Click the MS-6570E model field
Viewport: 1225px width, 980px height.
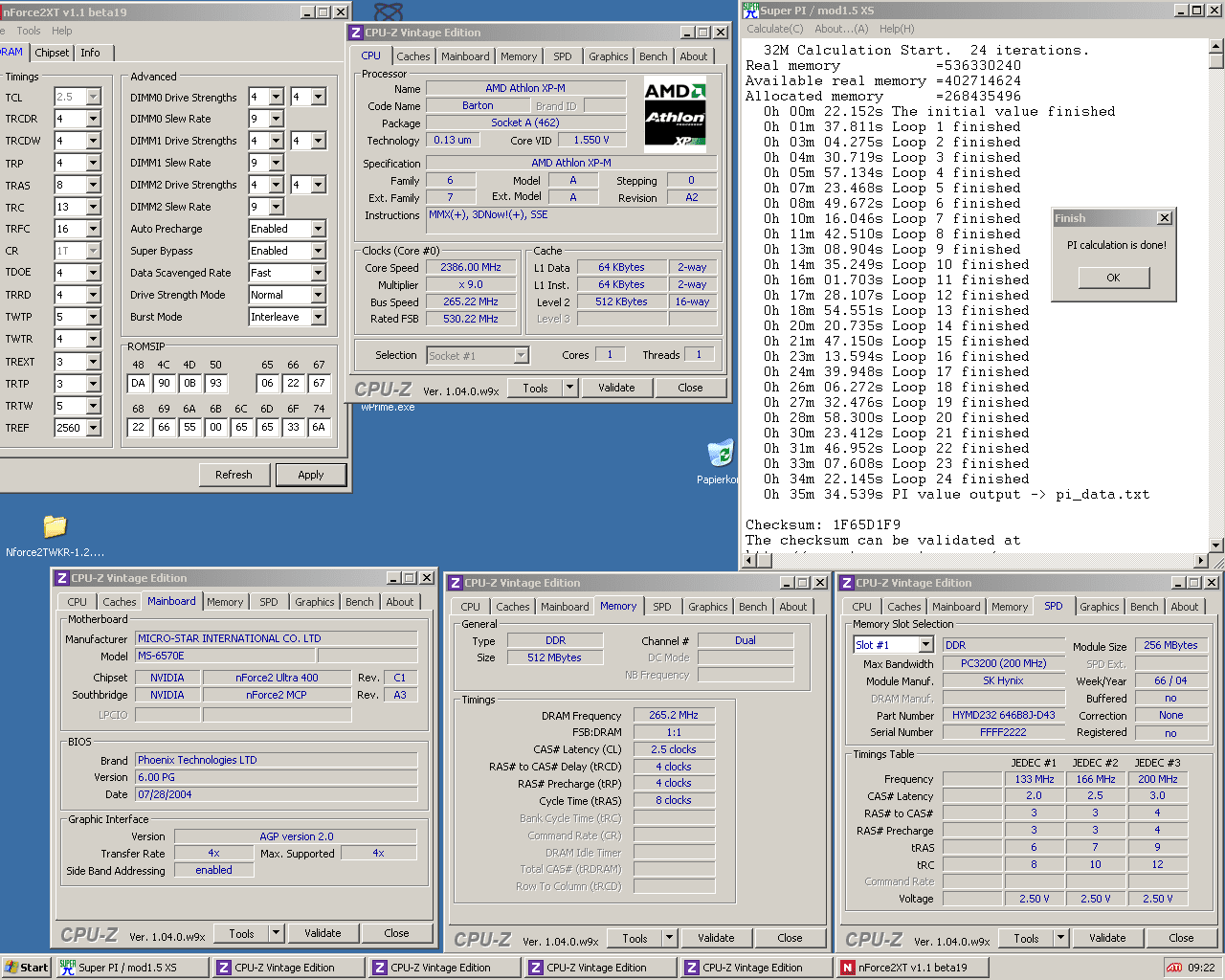click(225, 656)
